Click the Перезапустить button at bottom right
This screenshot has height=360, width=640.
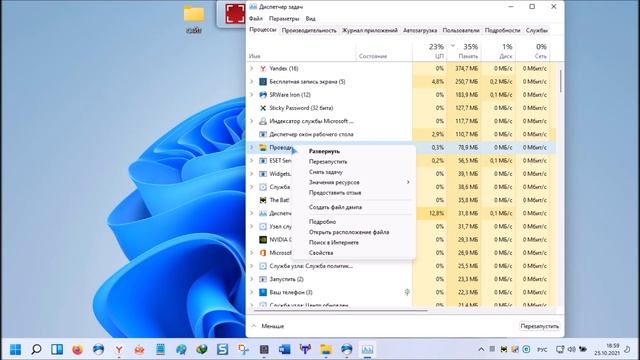[x=540, y=327]
